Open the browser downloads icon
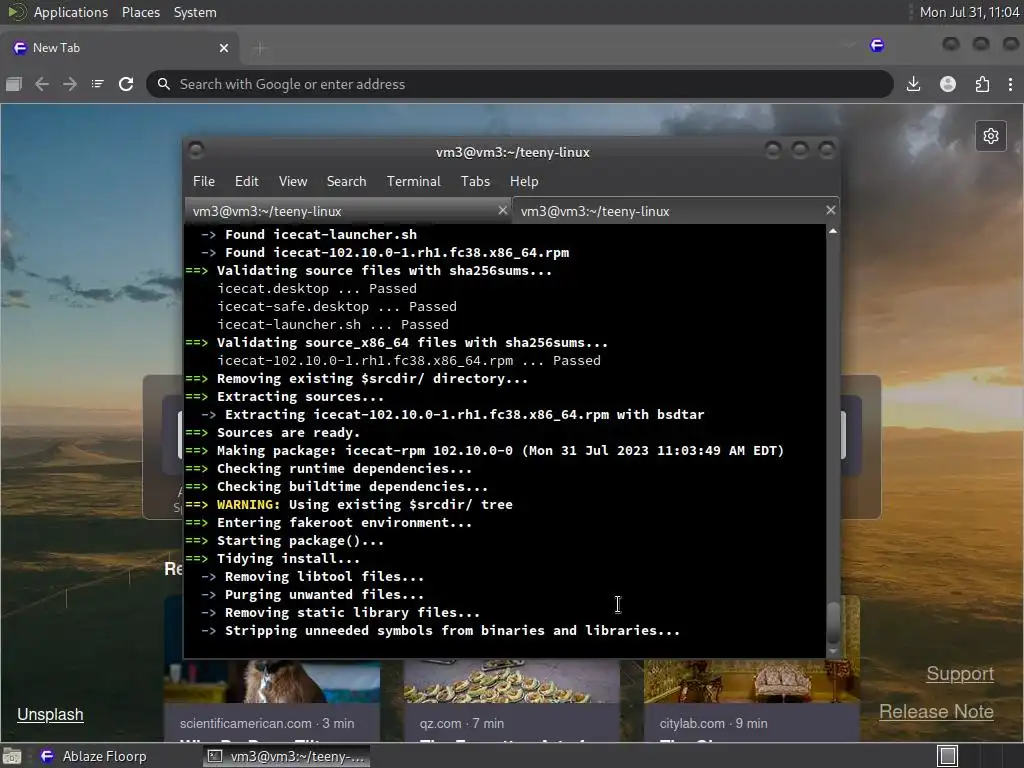The height and width of the screenshot is (768, 1024). [x=914, y=84]
